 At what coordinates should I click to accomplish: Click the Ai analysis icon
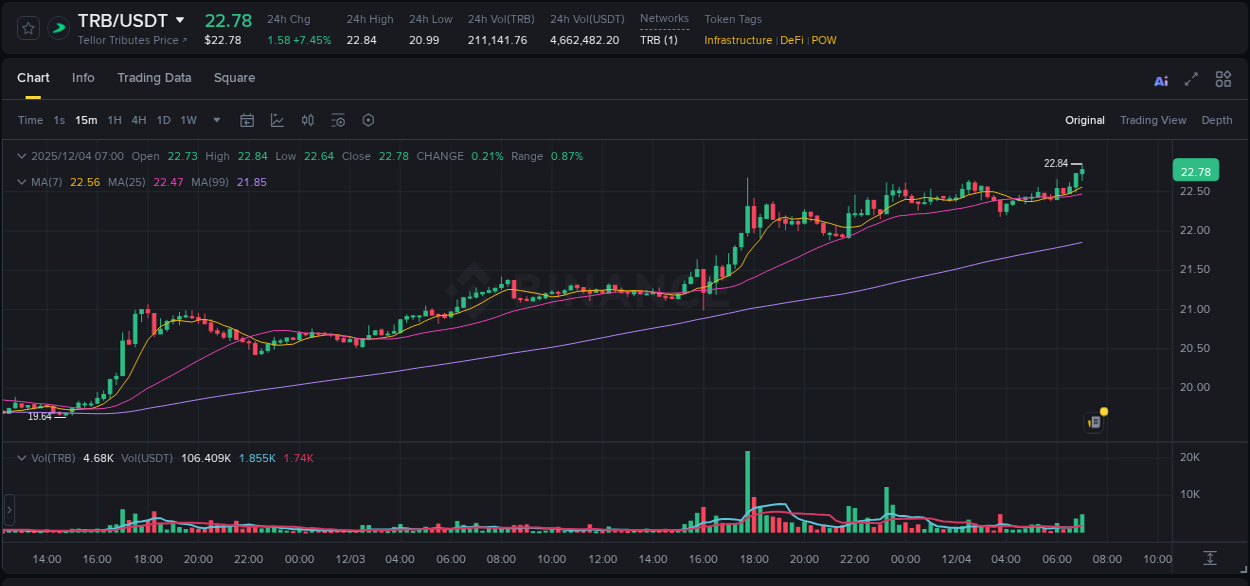coord(1160,79)
